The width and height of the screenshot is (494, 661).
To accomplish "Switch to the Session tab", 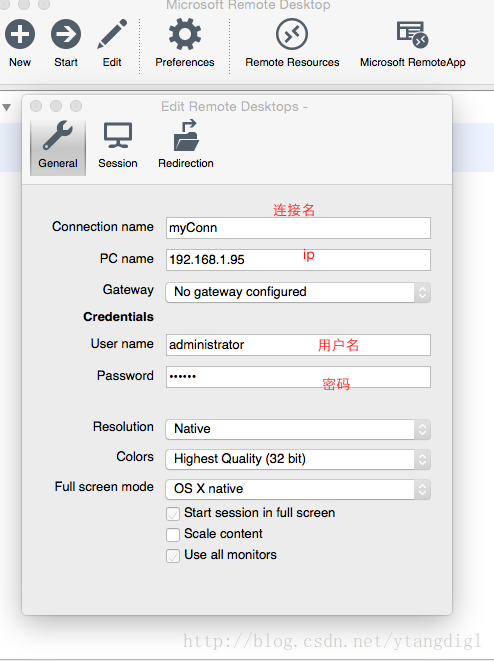I will 118,146.
